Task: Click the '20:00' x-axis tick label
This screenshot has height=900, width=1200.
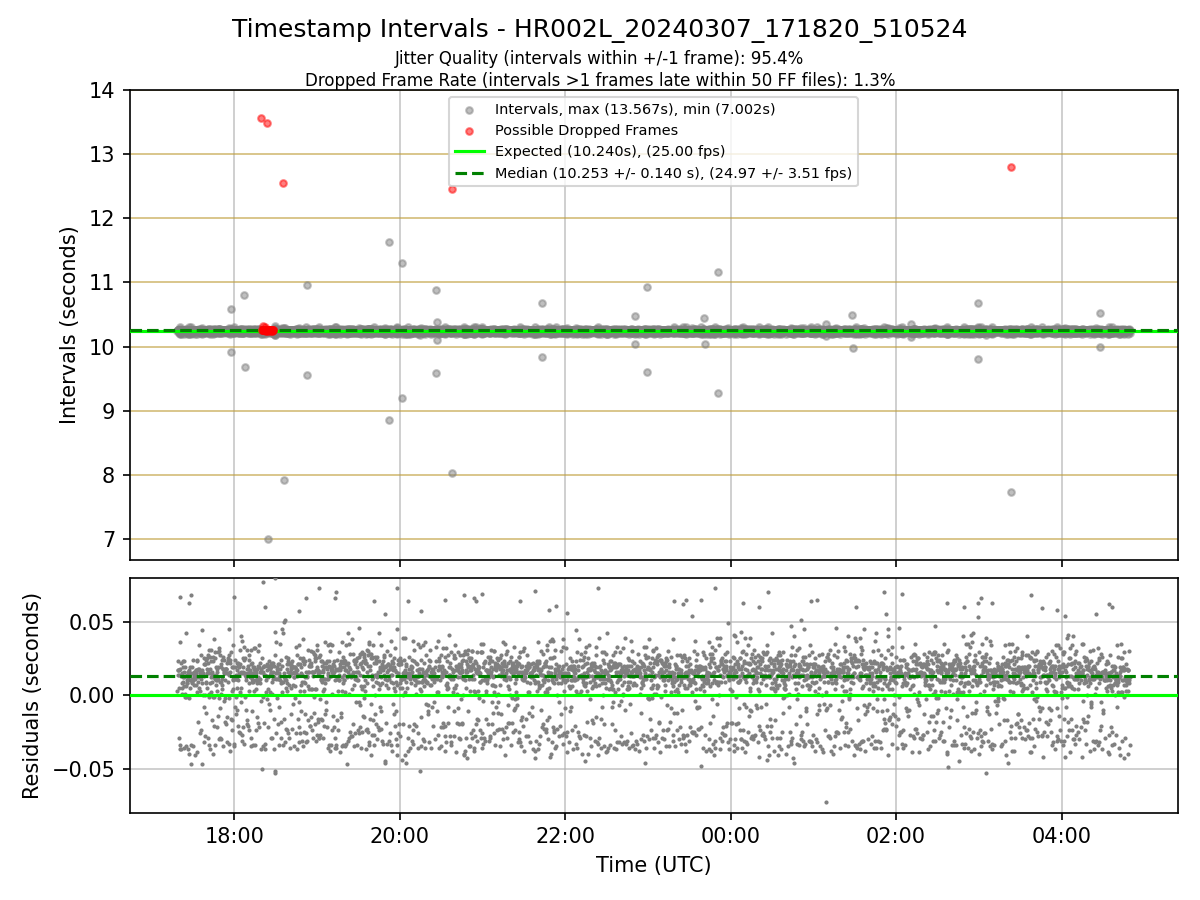Action: (x=400, y=834)
